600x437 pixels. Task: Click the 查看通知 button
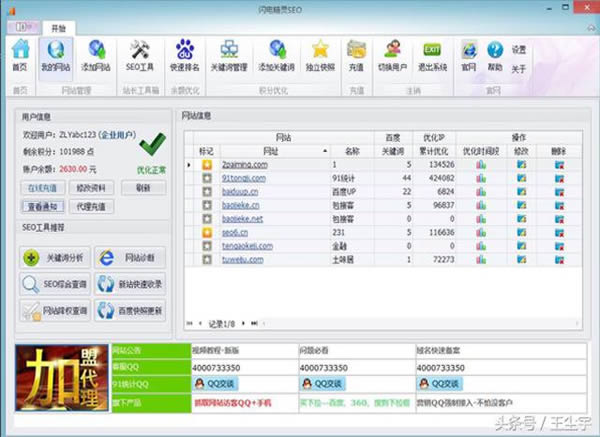[41, 206]
